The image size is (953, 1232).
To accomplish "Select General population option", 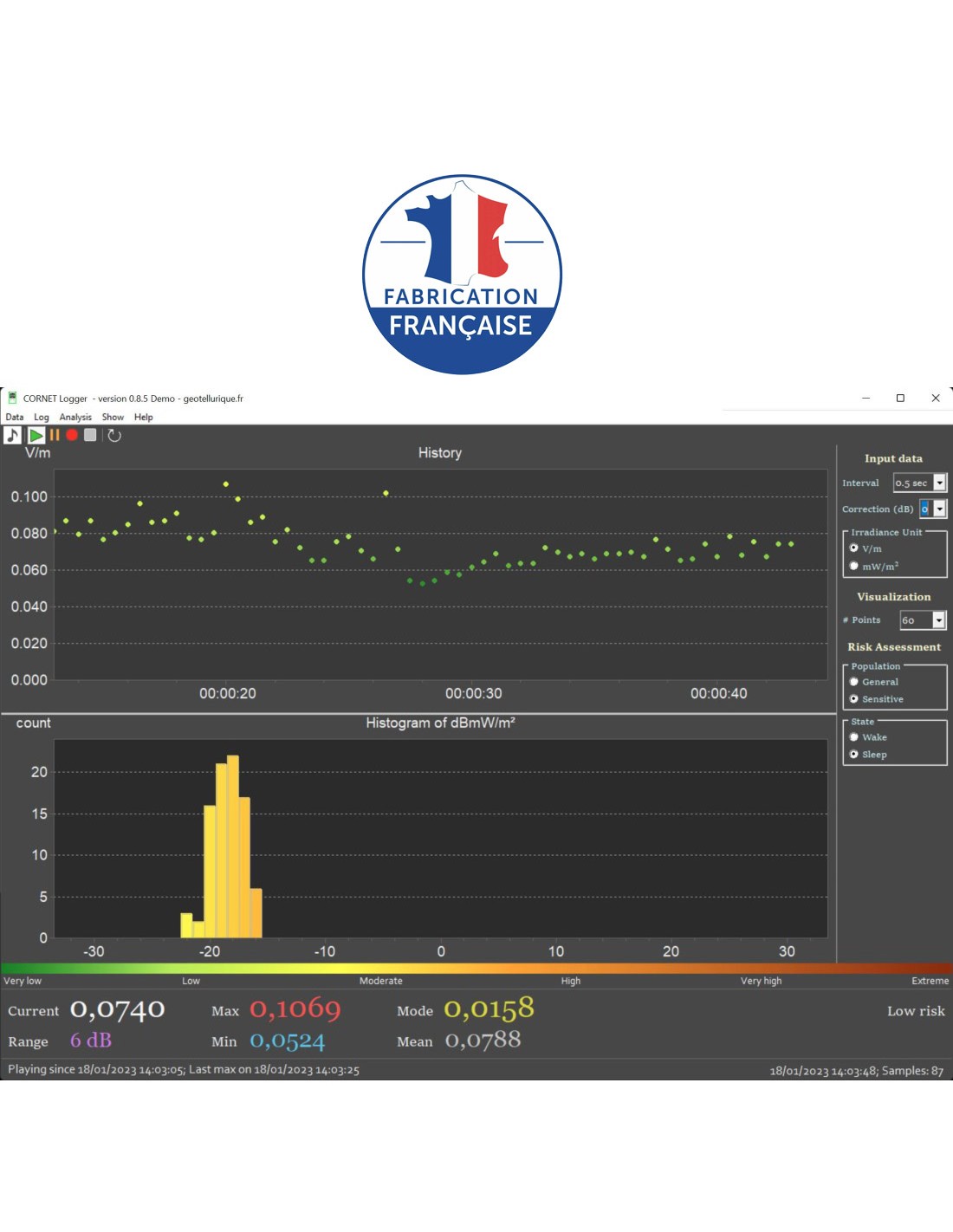I will point(873,682).
